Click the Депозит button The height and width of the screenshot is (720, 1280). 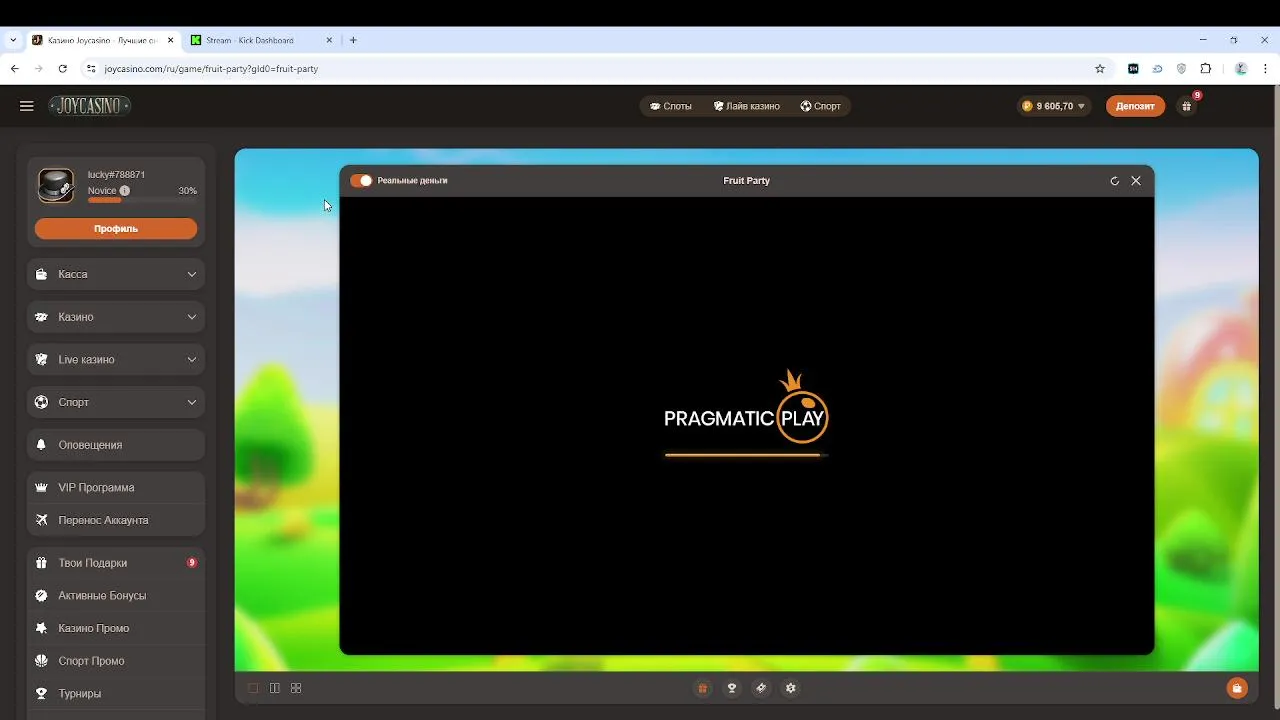(x=1135, y=106)
